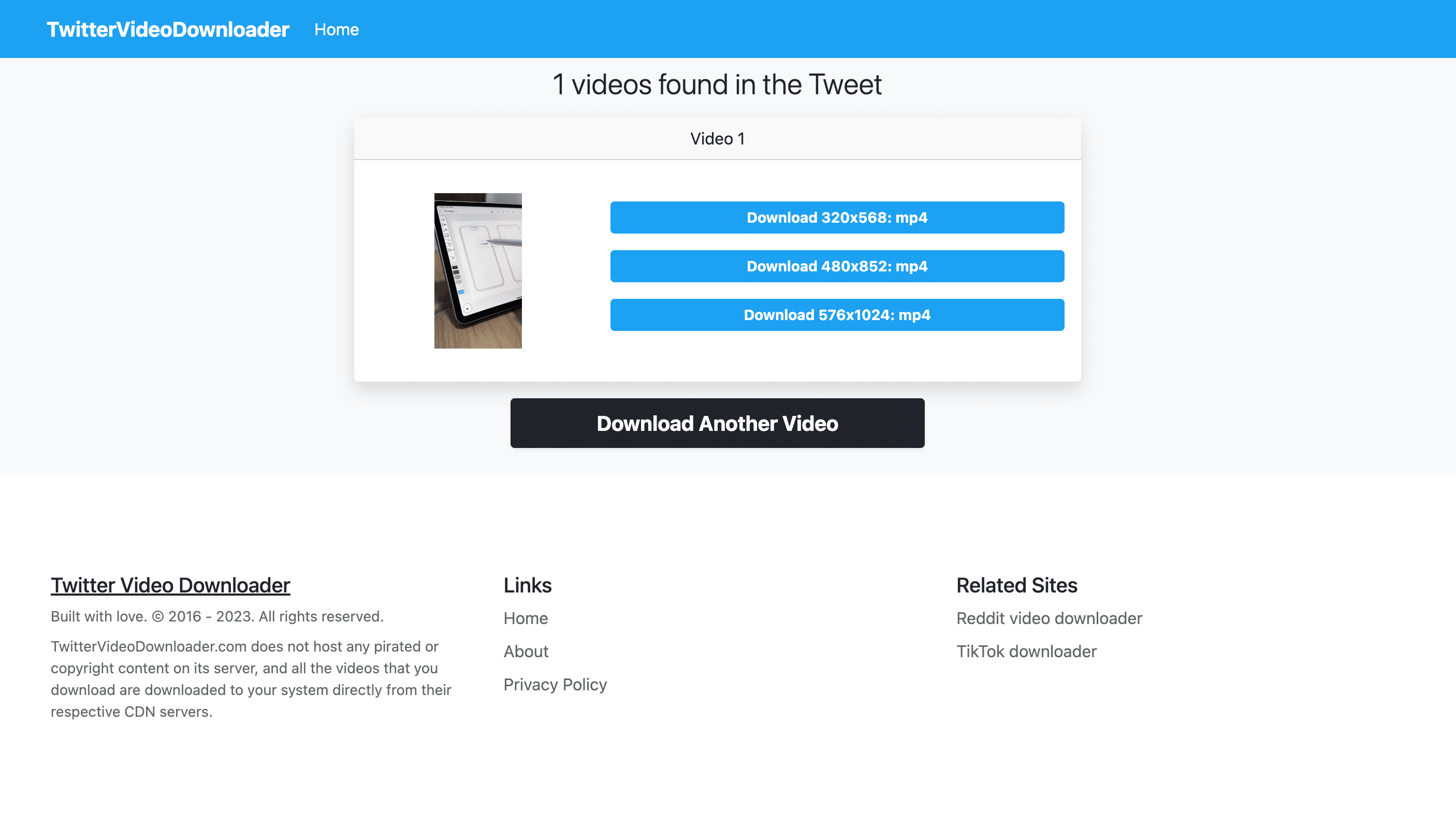
Task: Expand the Related Sites footer section
Action: pos(1017,585)
